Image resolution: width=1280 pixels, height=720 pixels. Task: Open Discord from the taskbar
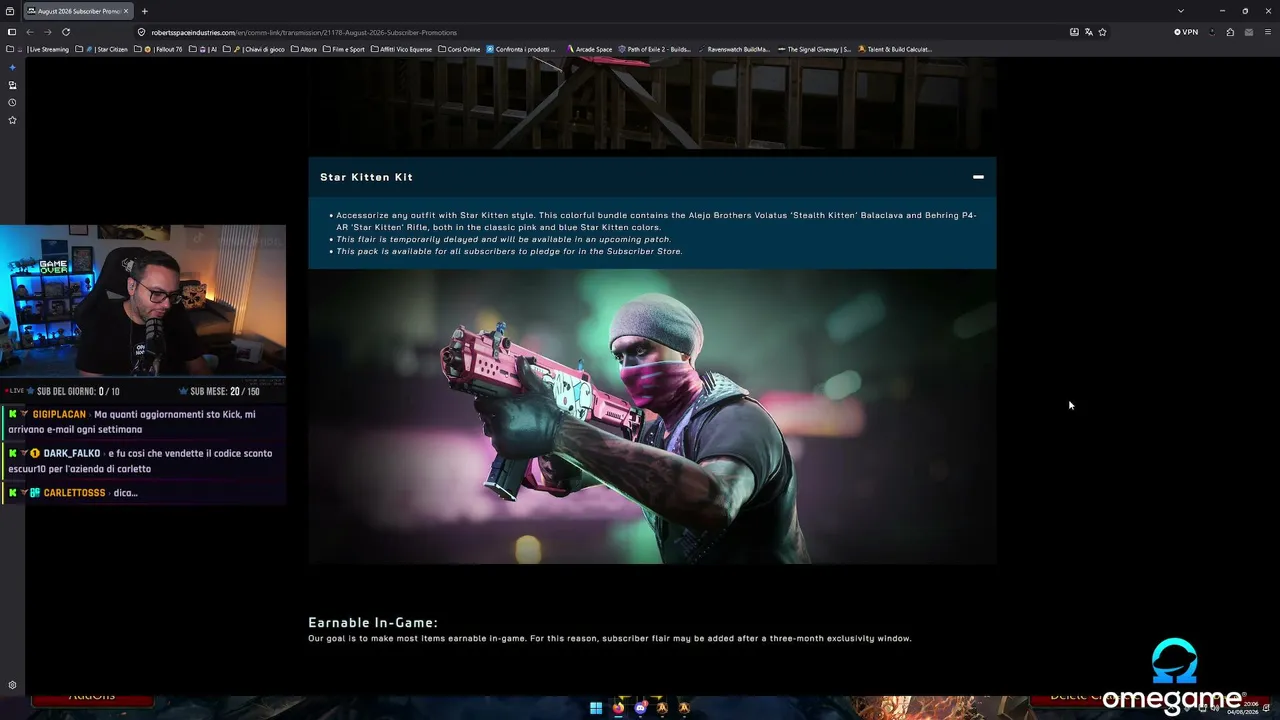[640, 708]
